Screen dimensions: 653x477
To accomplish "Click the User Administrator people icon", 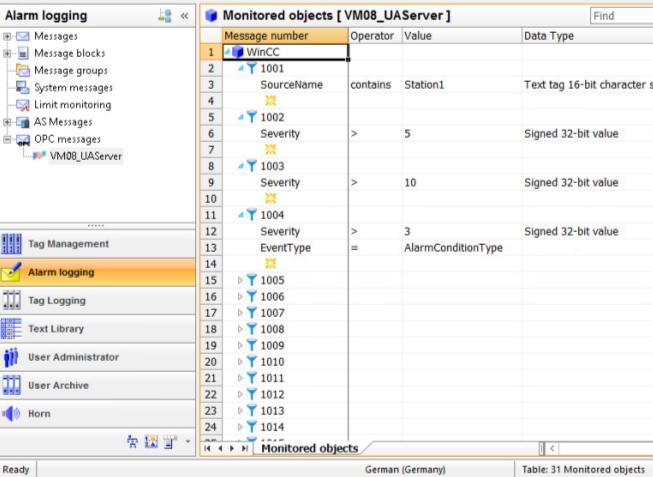I will [11, 357].
